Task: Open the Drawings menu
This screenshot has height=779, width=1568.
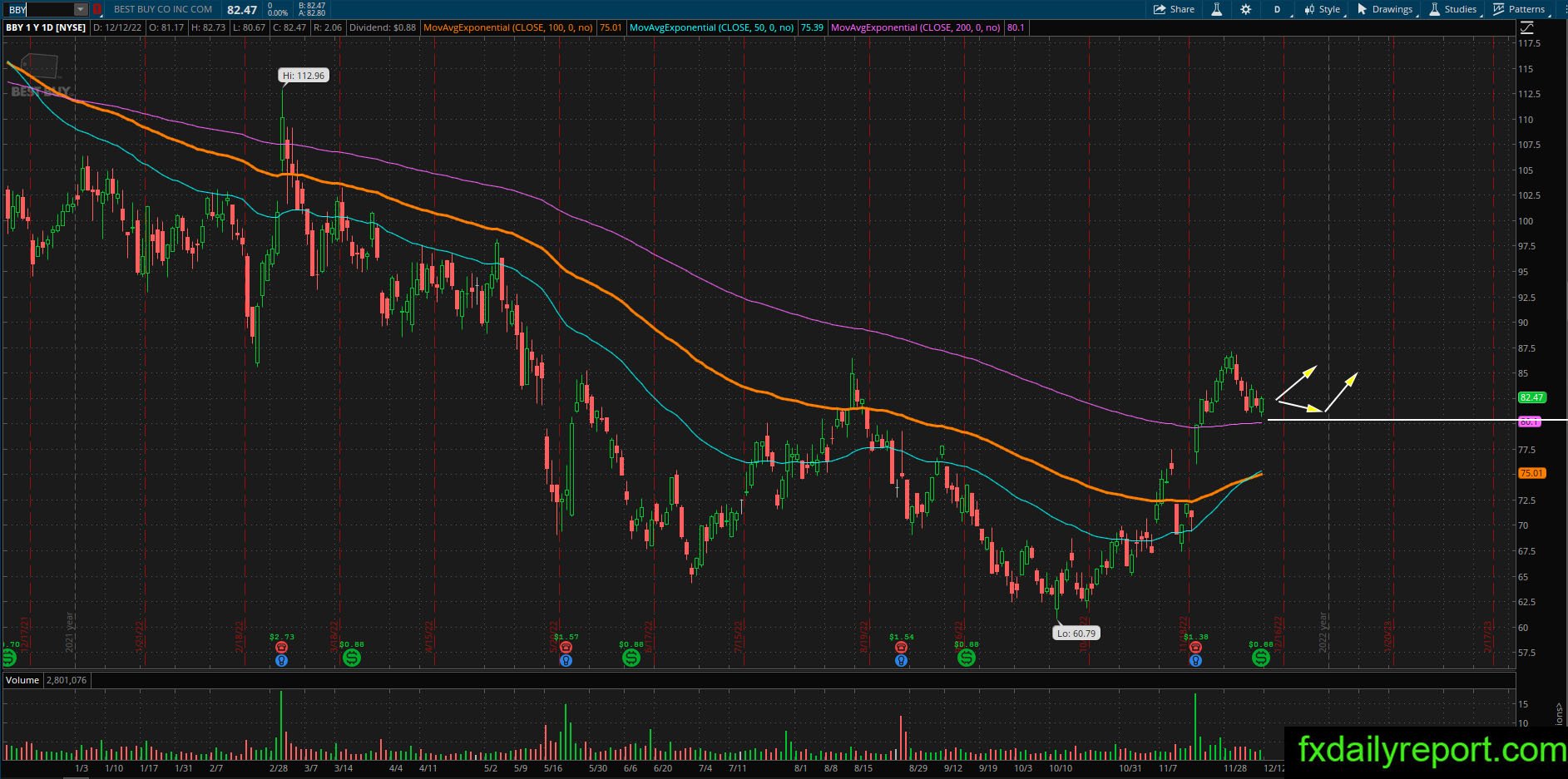Action: pos(1385,9)
